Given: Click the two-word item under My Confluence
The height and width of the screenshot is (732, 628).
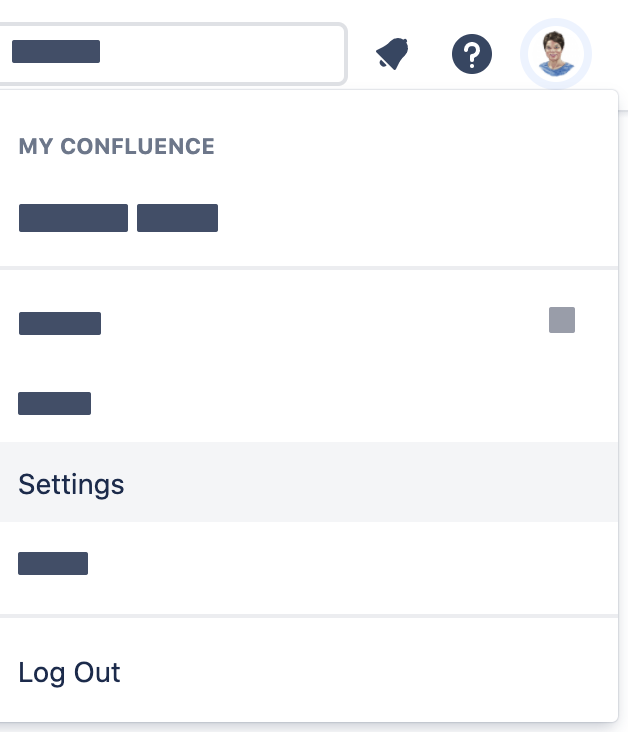Looking at the screenshot, I should click(118, 218).
